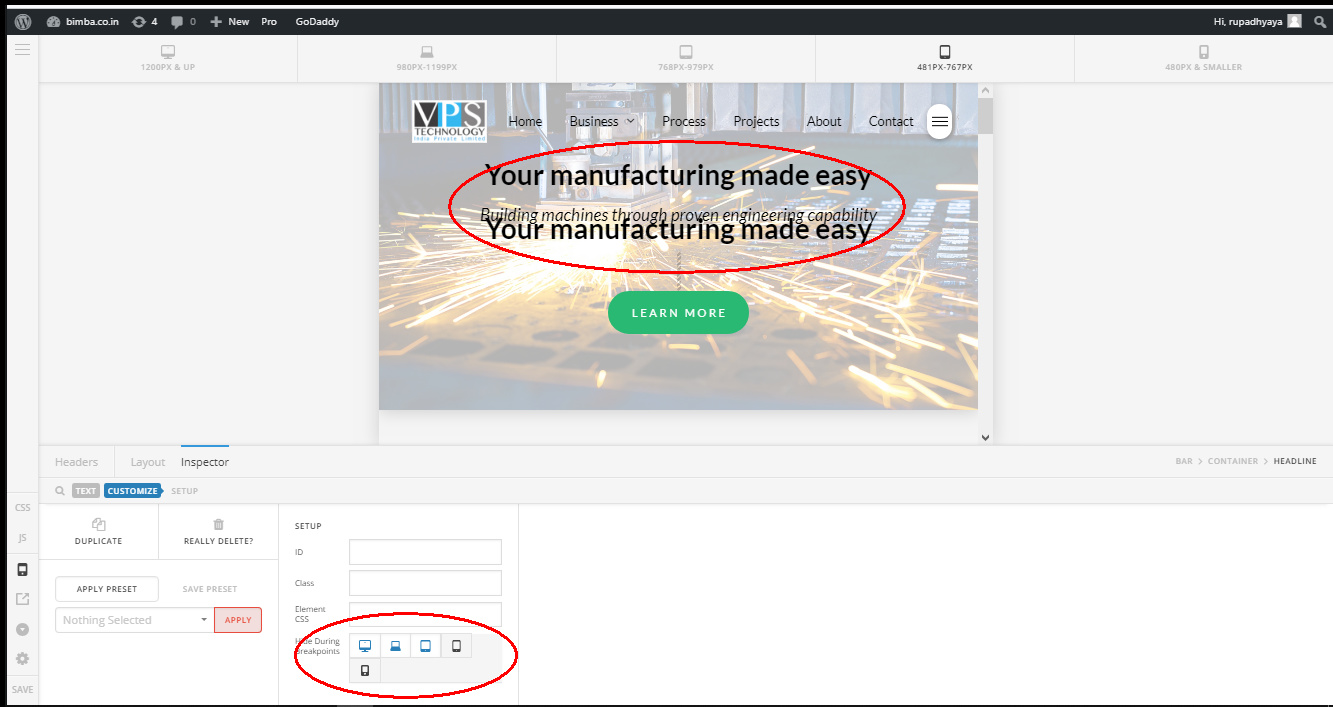Toggle hide on small phone breakpoint
The image size is (1333, 707).
[365, 670]
